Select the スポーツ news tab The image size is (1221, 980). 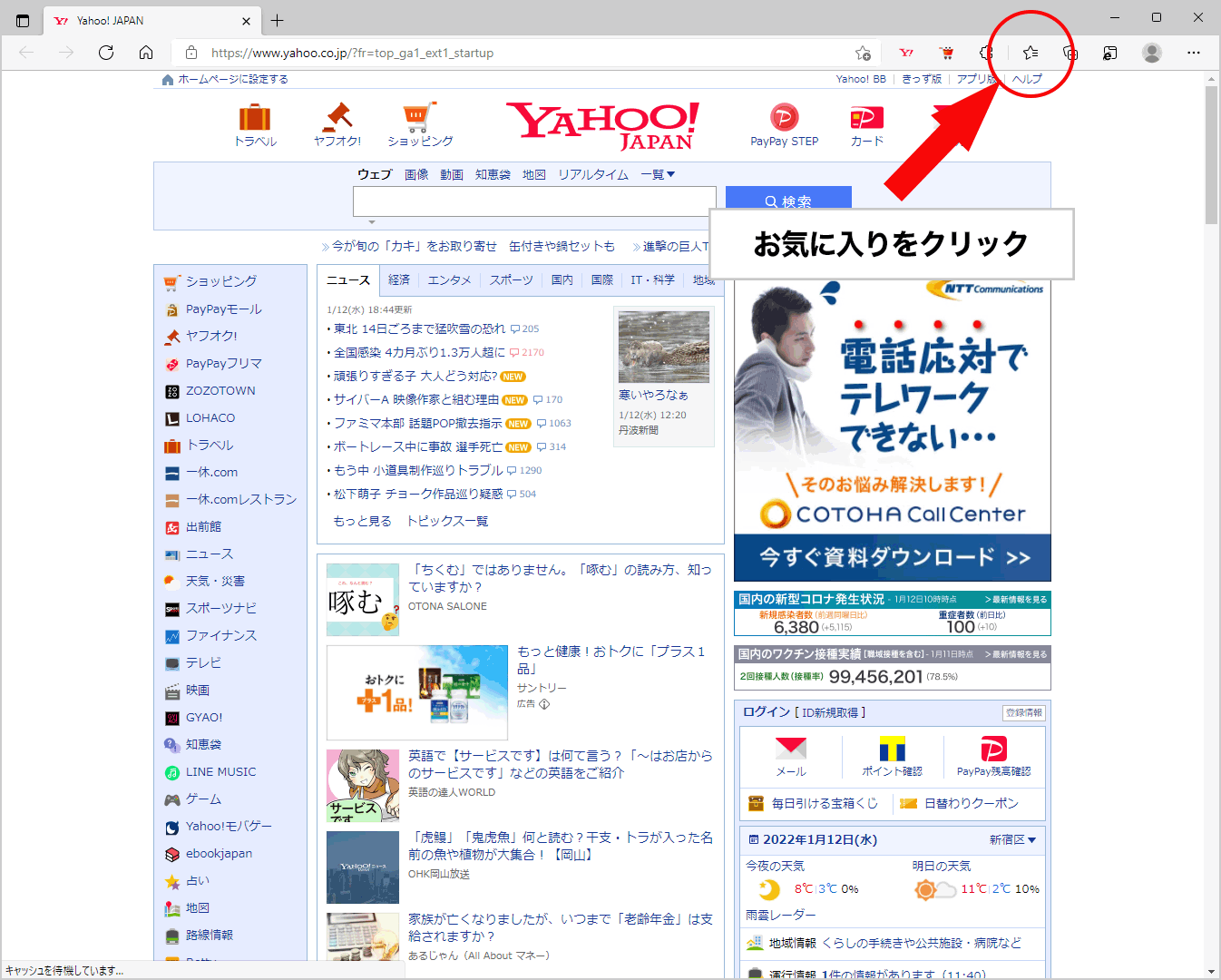512,279
